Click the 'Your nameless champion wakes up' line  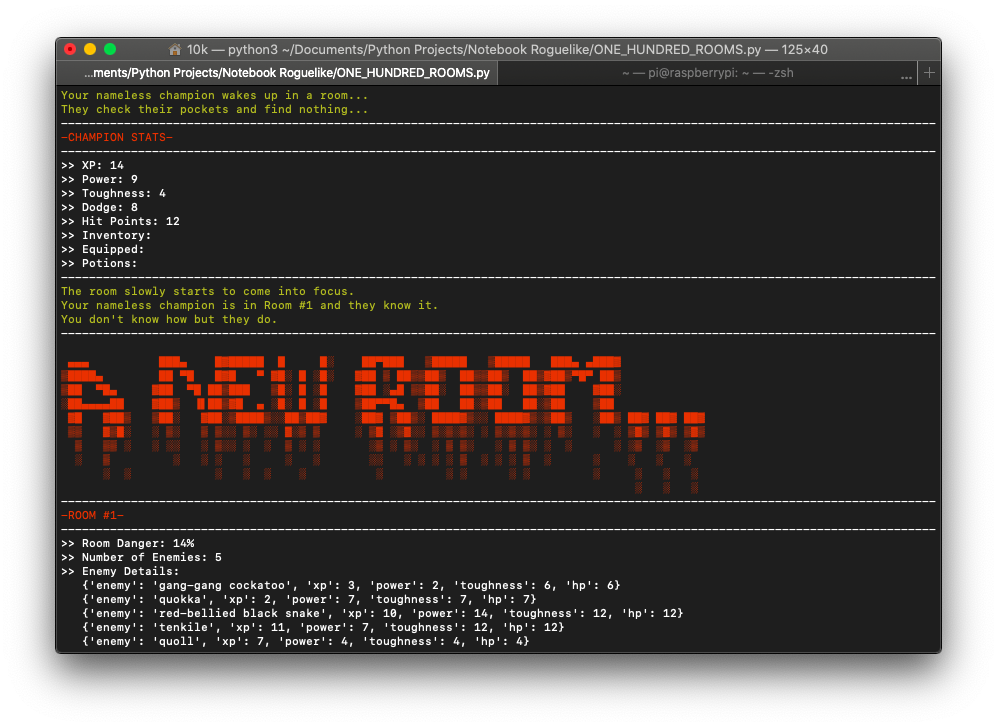point(214,95)
